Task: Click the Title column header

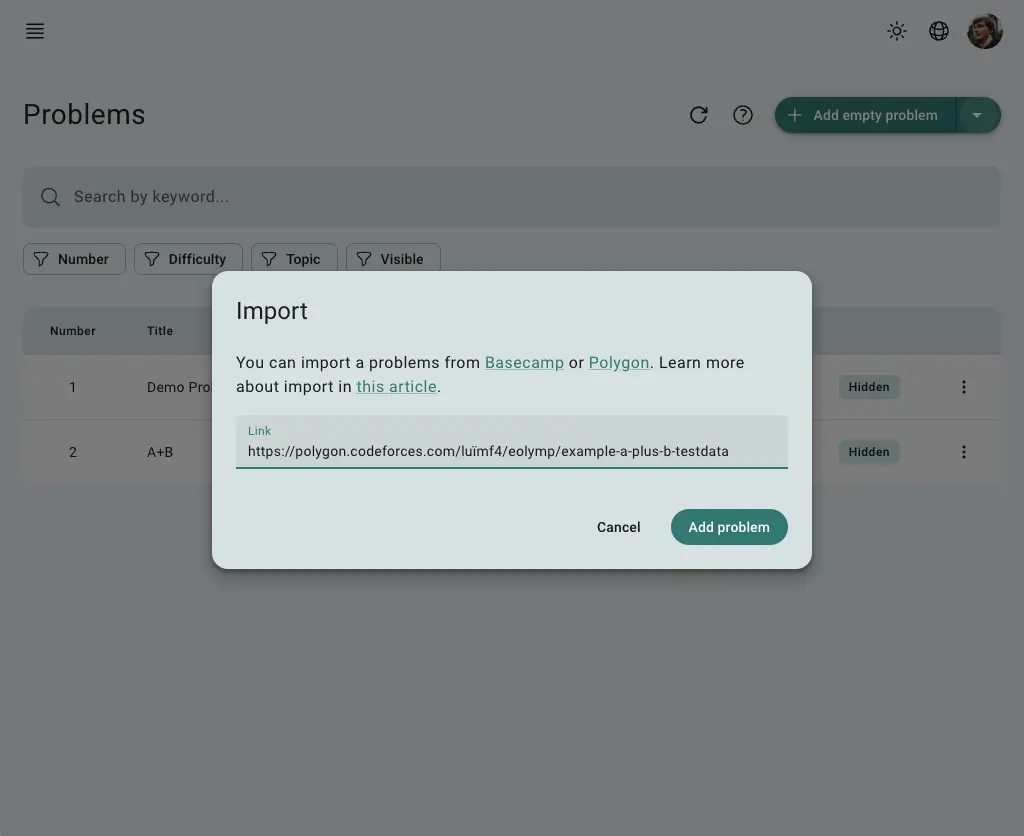Action: point(160,330)
